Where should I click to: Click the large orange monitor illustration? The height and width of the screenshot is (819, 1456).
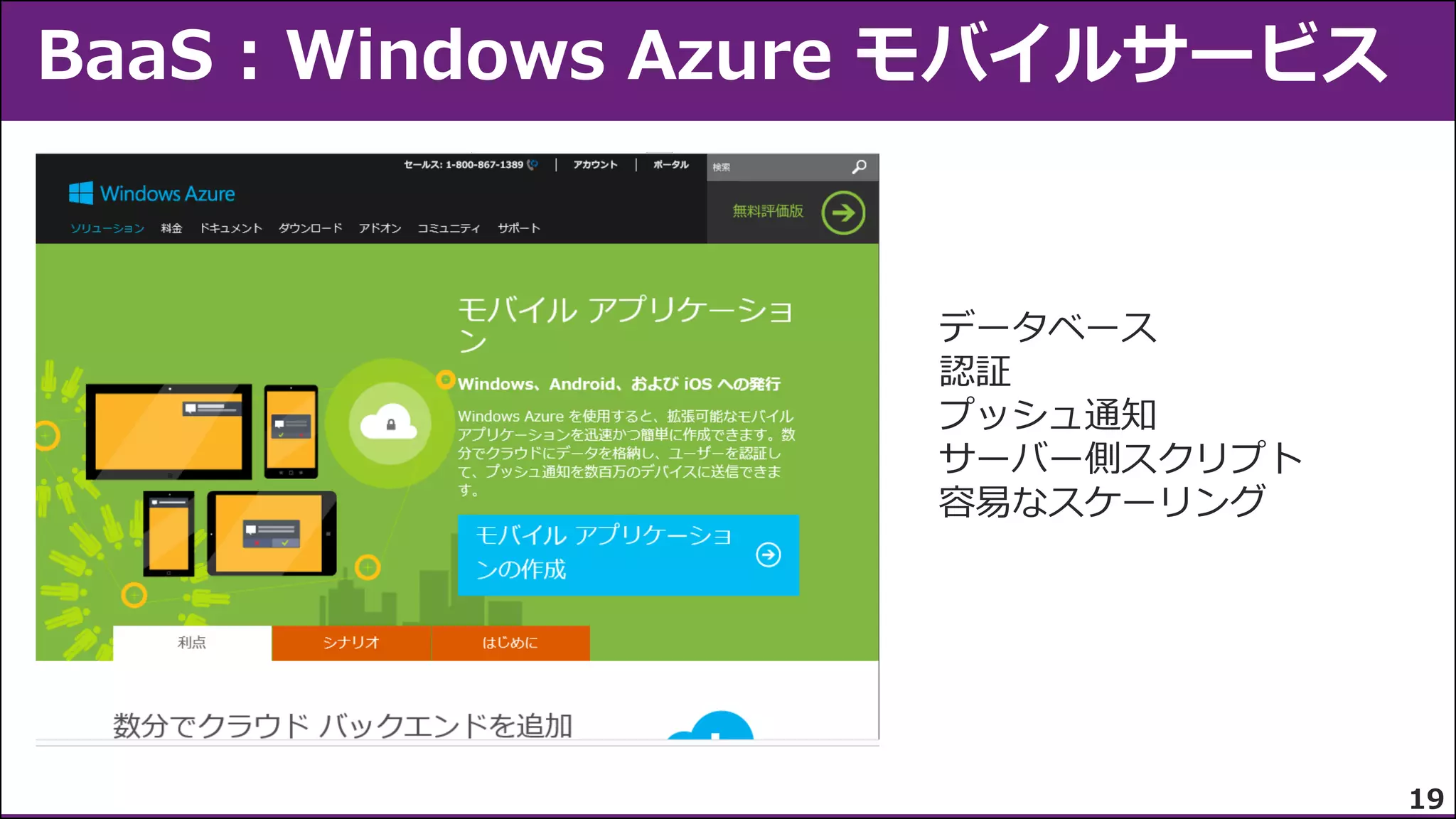click(169, 432)
